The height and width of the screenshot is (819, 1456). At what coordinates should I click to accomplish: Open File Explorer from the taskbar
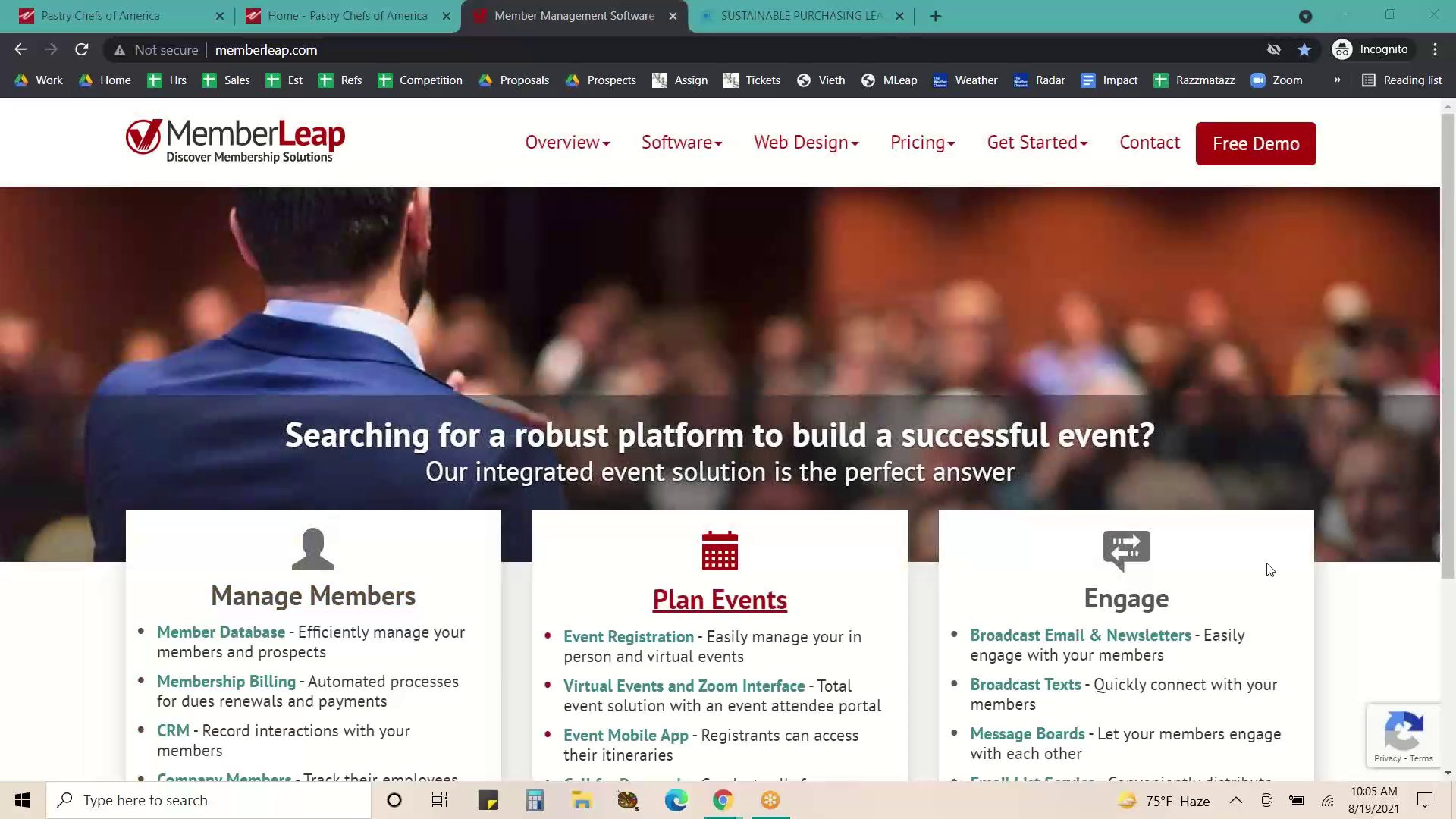582,800
